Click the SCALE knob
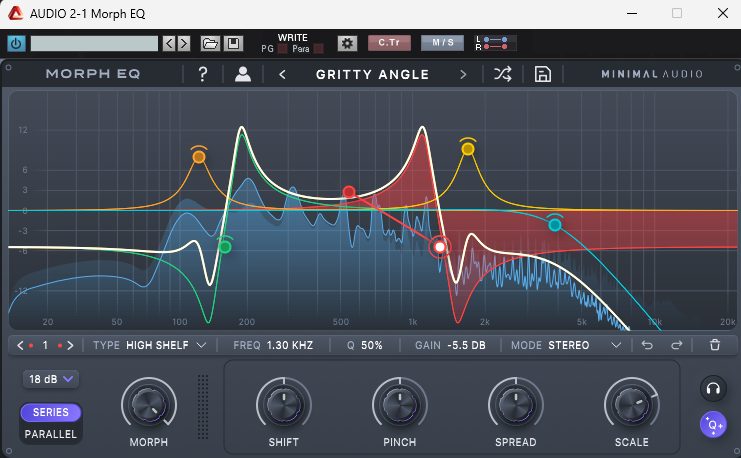 [631, 405]
